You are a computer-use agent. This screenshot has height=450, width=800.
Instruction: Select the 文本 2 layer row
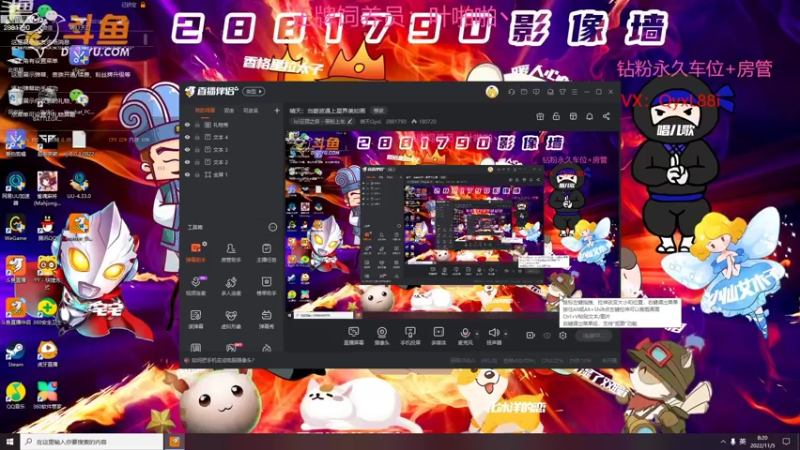(x=232, y=162)
